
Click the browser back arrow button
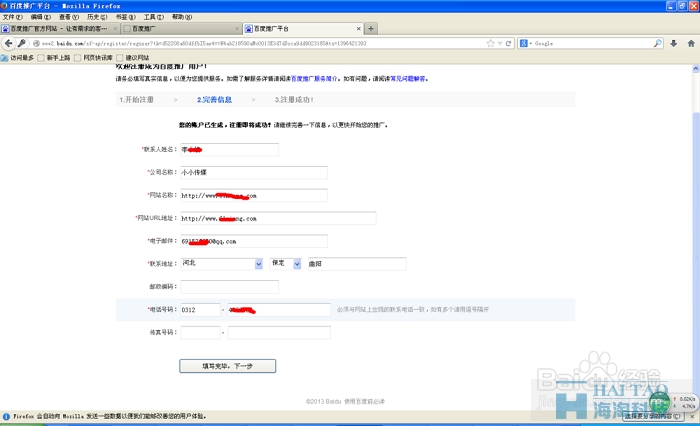click(x=8, y=44)
